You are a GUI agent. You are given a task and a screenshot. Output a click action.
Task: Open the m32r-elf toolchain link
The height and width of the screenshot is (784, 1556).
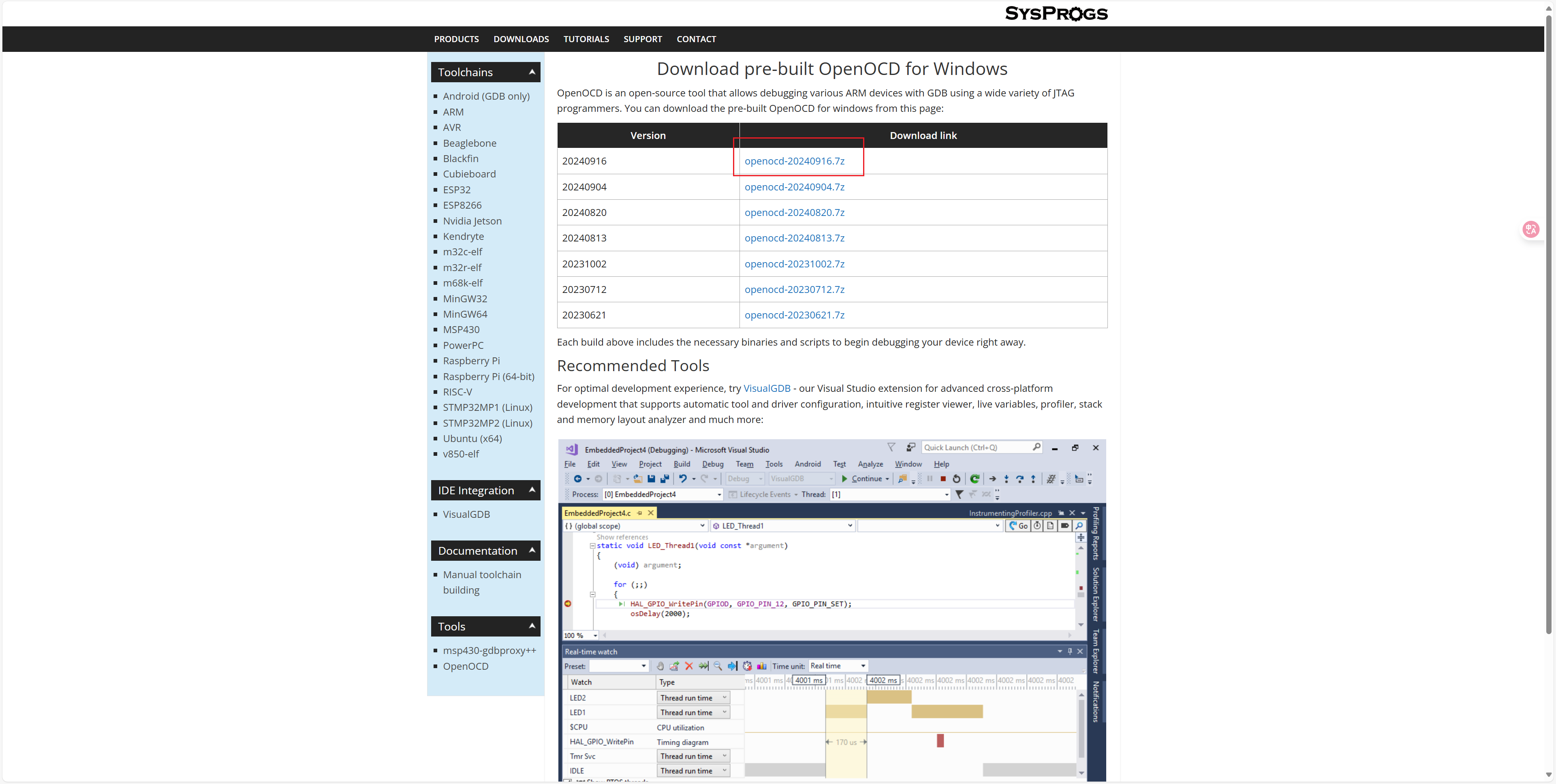(462, 267)
